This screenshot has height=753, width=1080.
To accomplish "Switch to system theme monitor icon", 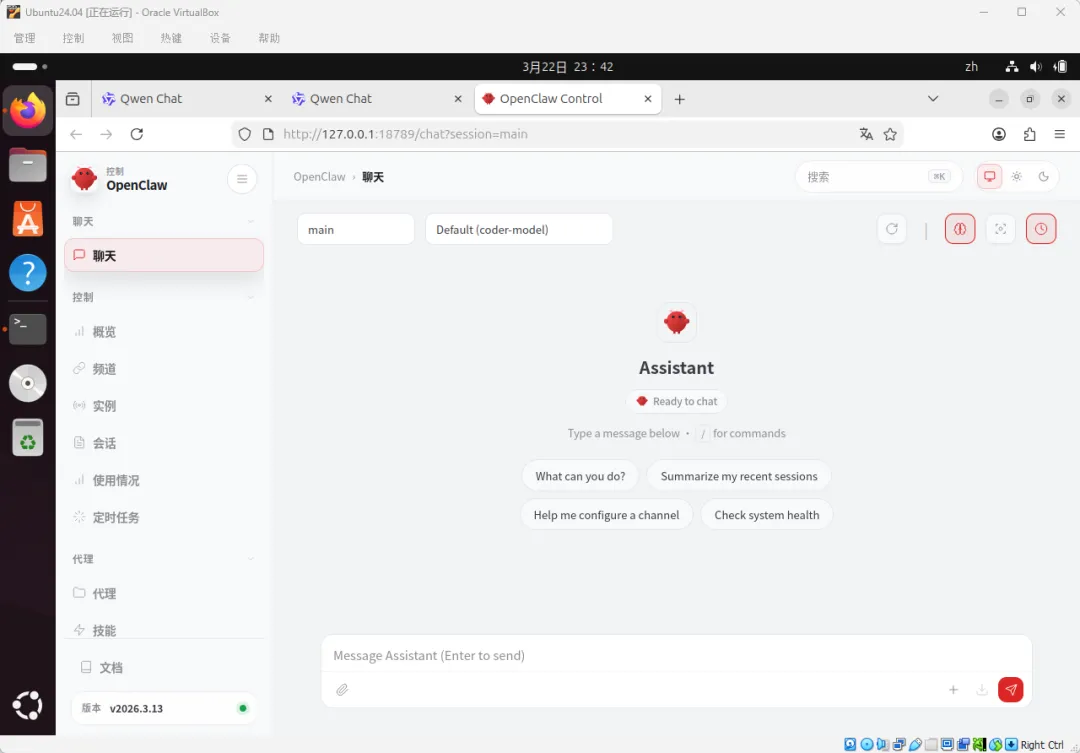I will 990,176.
